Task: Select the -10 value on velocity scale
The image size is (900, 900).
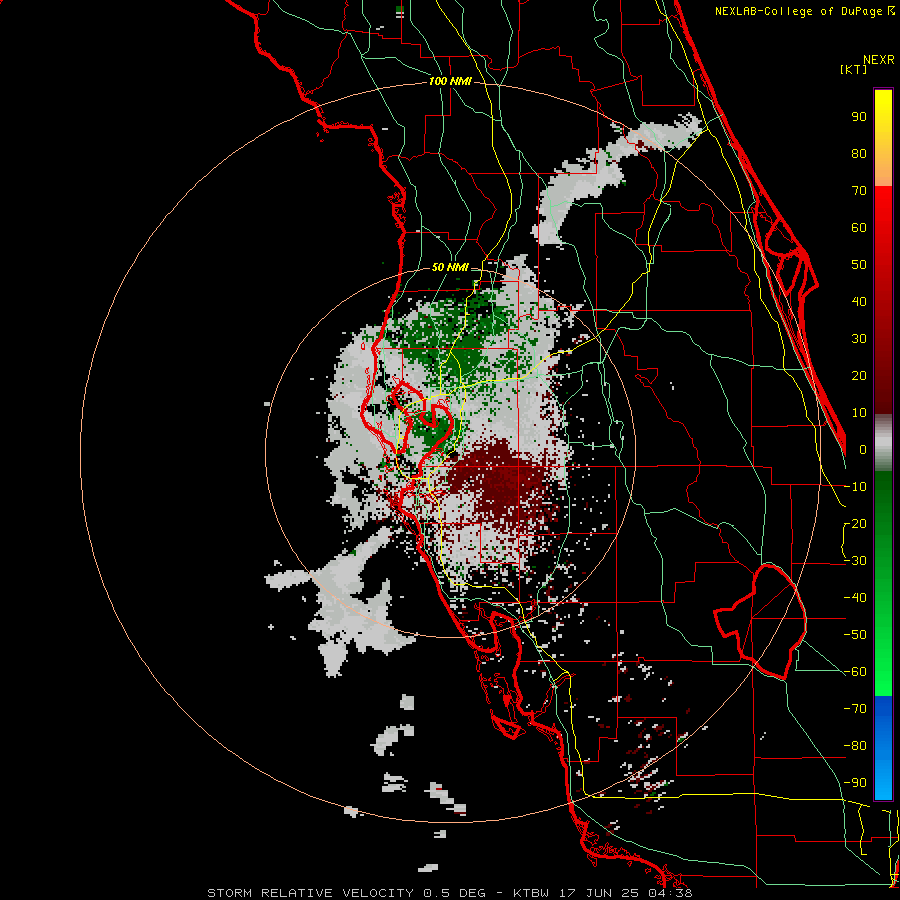Action: (x=855, y=487)
